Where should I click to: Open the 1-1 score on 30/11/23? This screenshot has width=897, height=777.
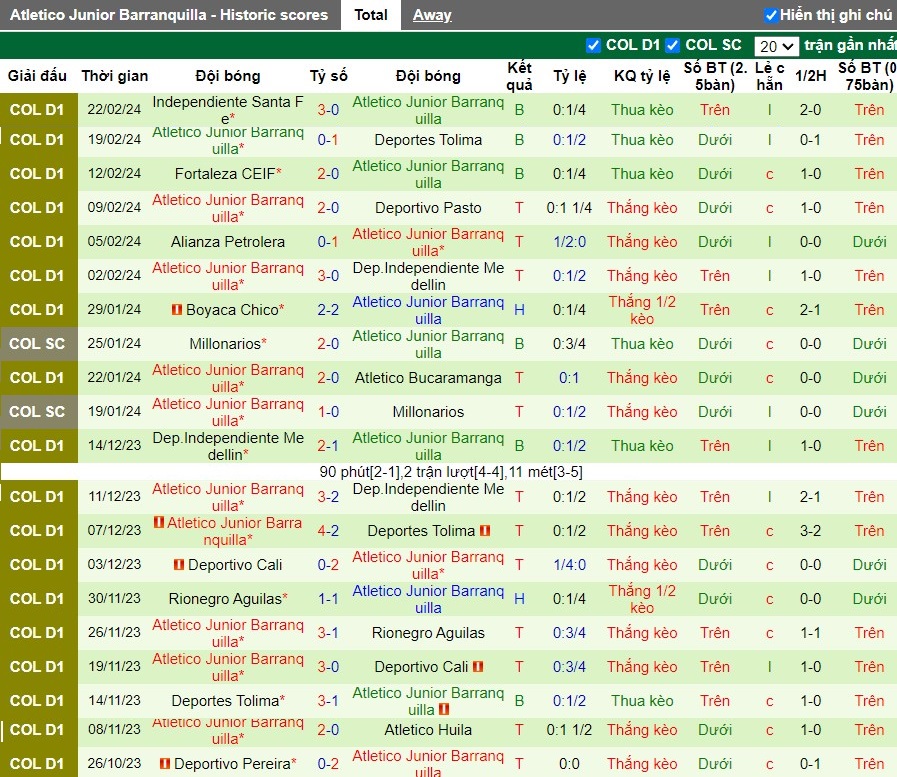coord(328,598)
